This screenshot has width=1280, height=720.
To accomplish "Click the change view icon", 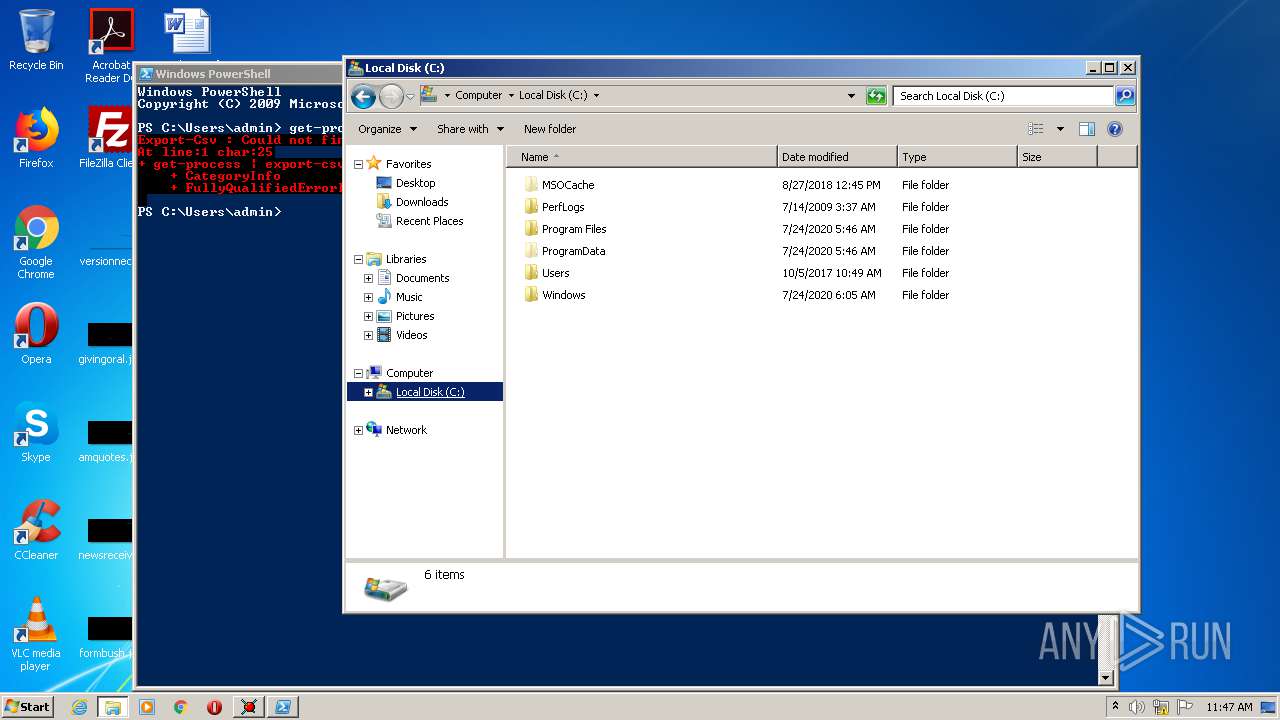I will pos(1036,129).
